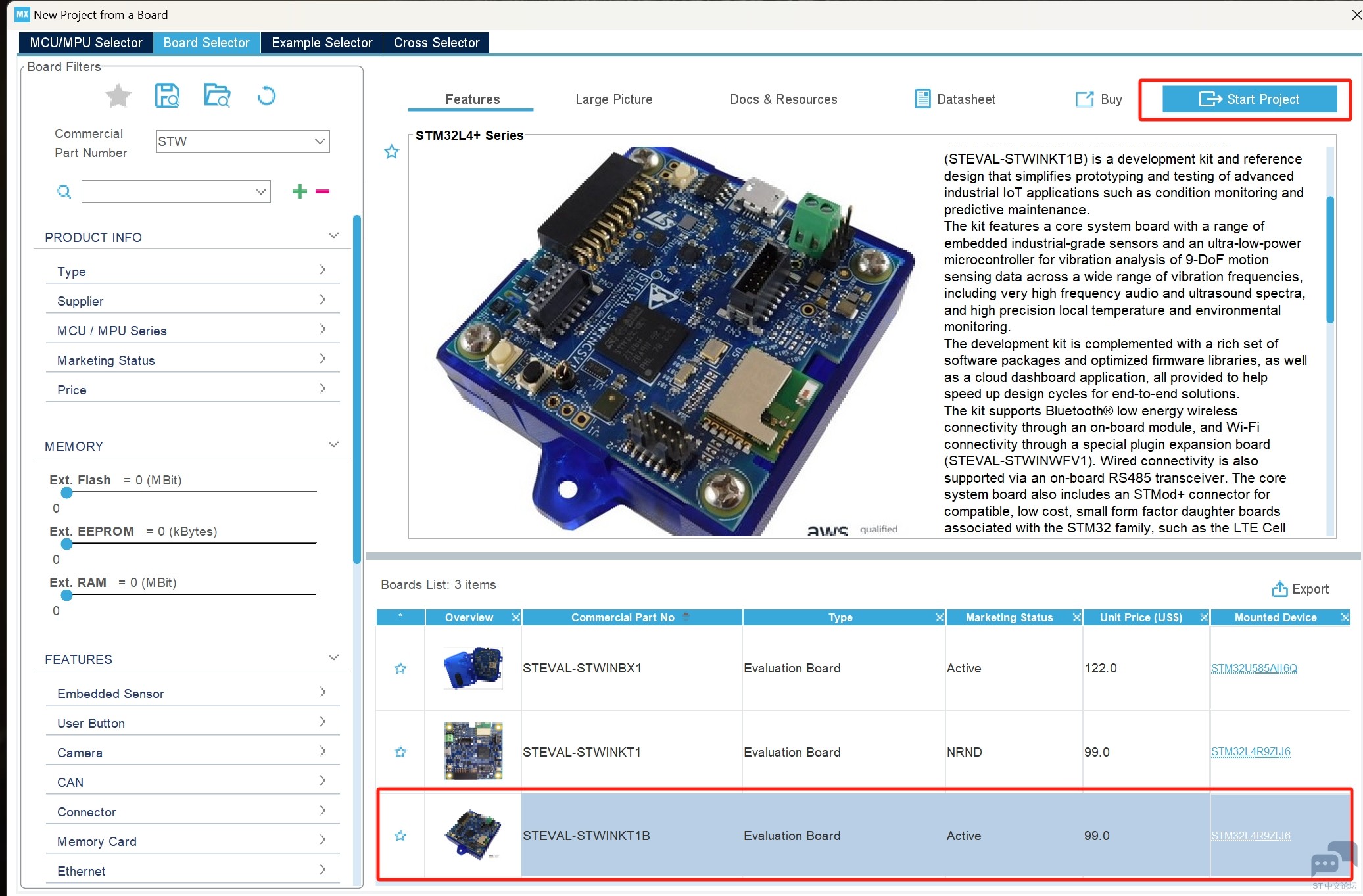Save the current board search
1363x896 pixels.
[167, 96]
